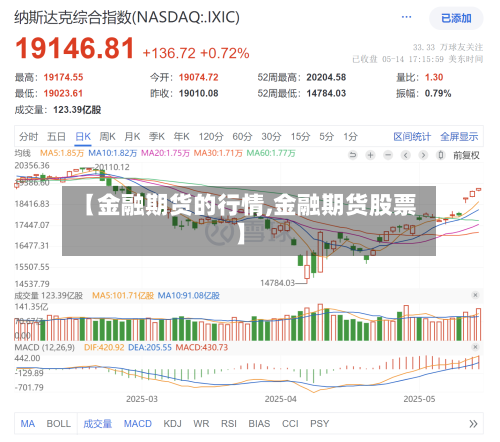Switch to the 分时 chart tab
Image resolution: width=500 pixels, height=442 pixels.
pyautogui.click(x=28, y=136)
